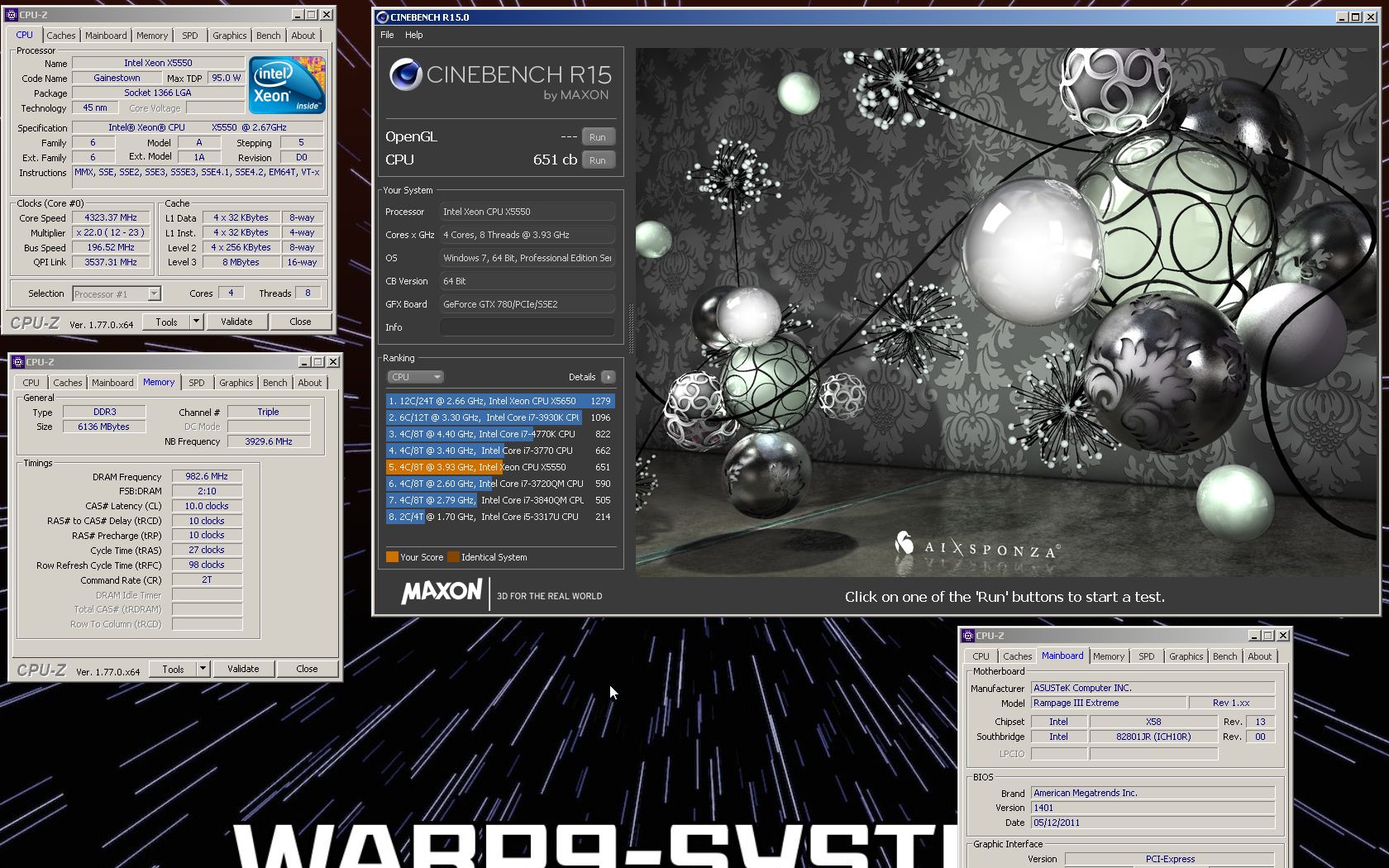
Task: Click the rendered Cinebench scene image
Action: coord(1005,312)
